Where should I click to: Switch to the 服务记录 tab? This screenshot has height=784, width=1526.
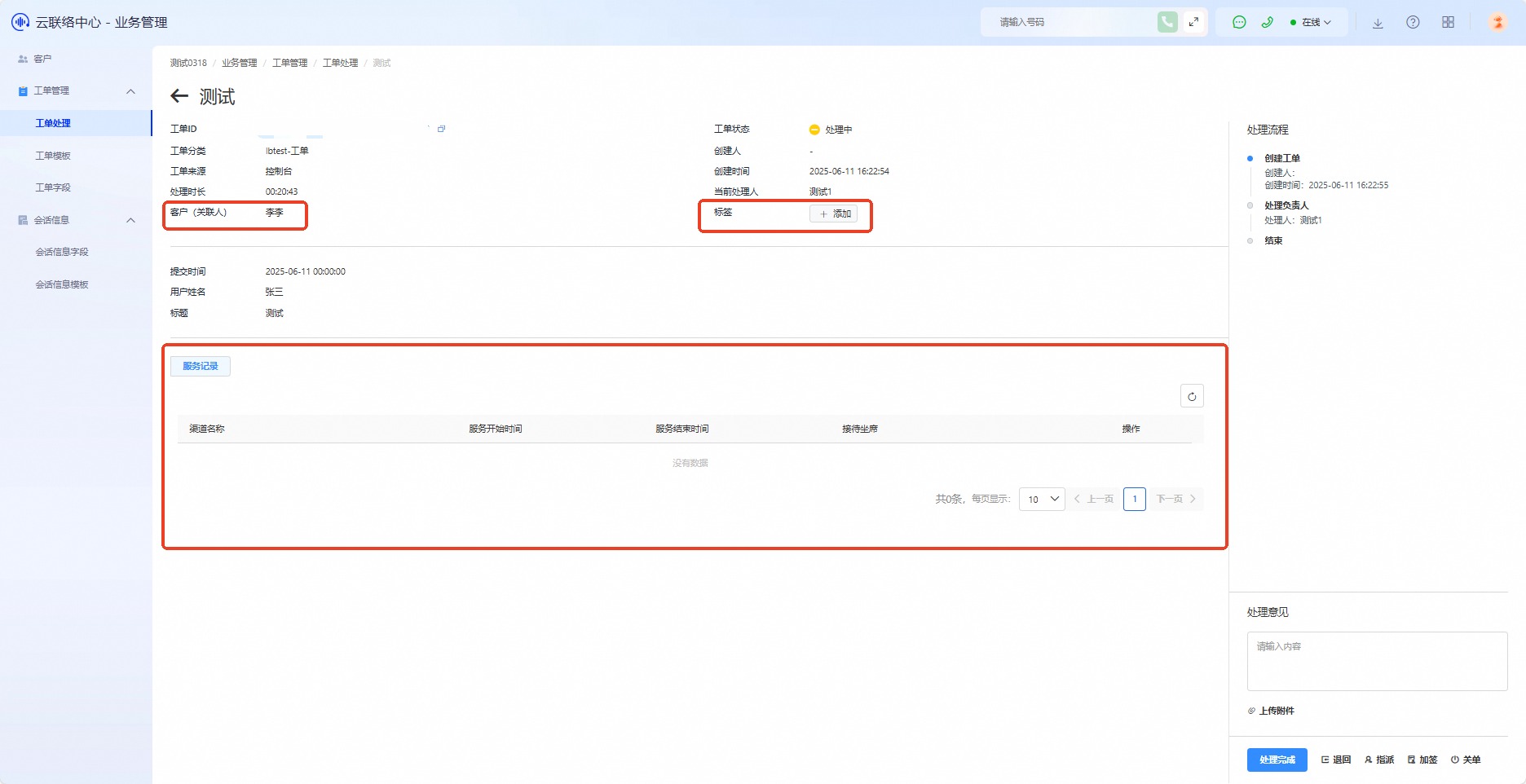201,366
